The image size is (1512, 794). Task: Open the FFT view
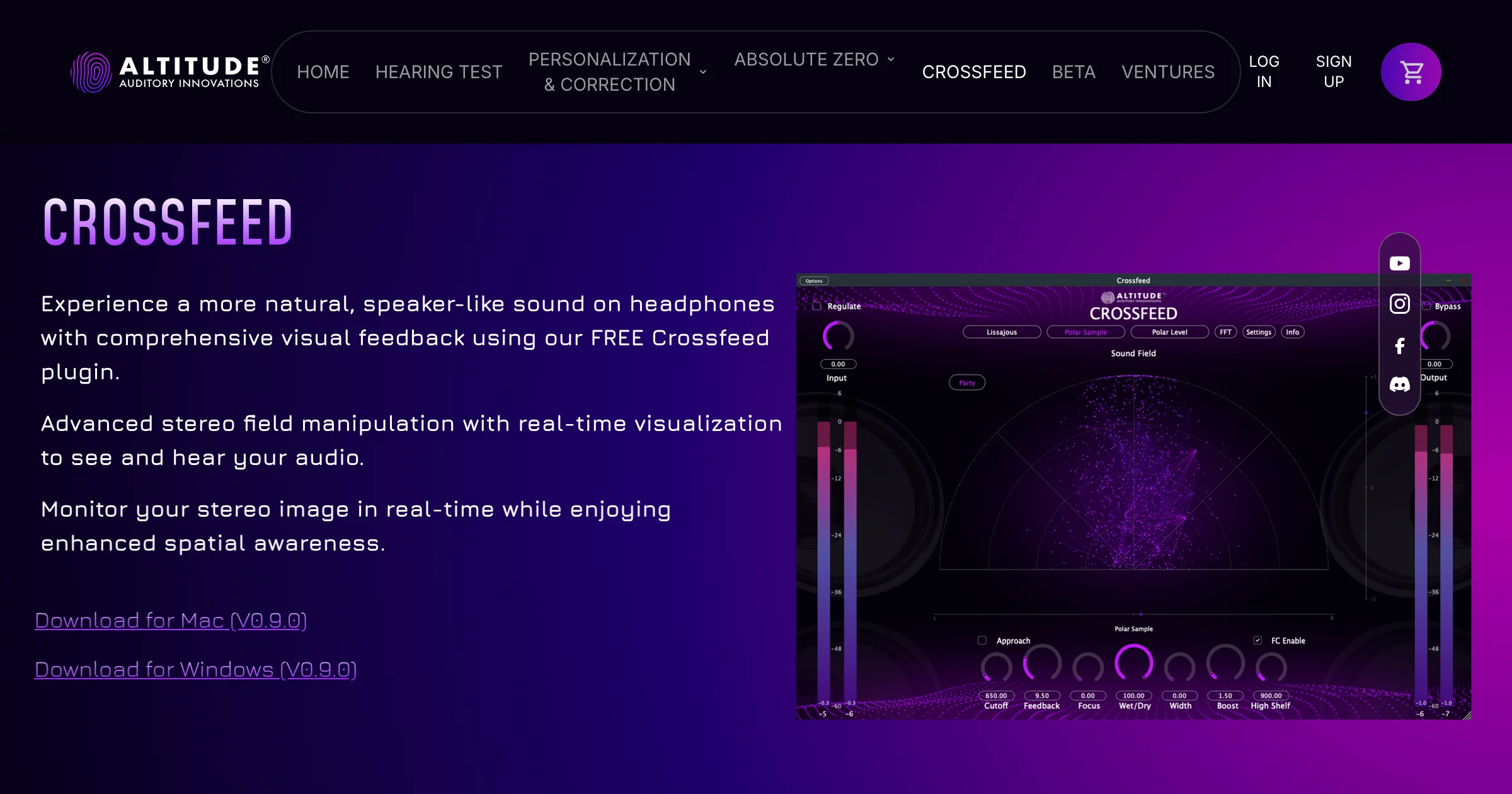[1225, 332]
